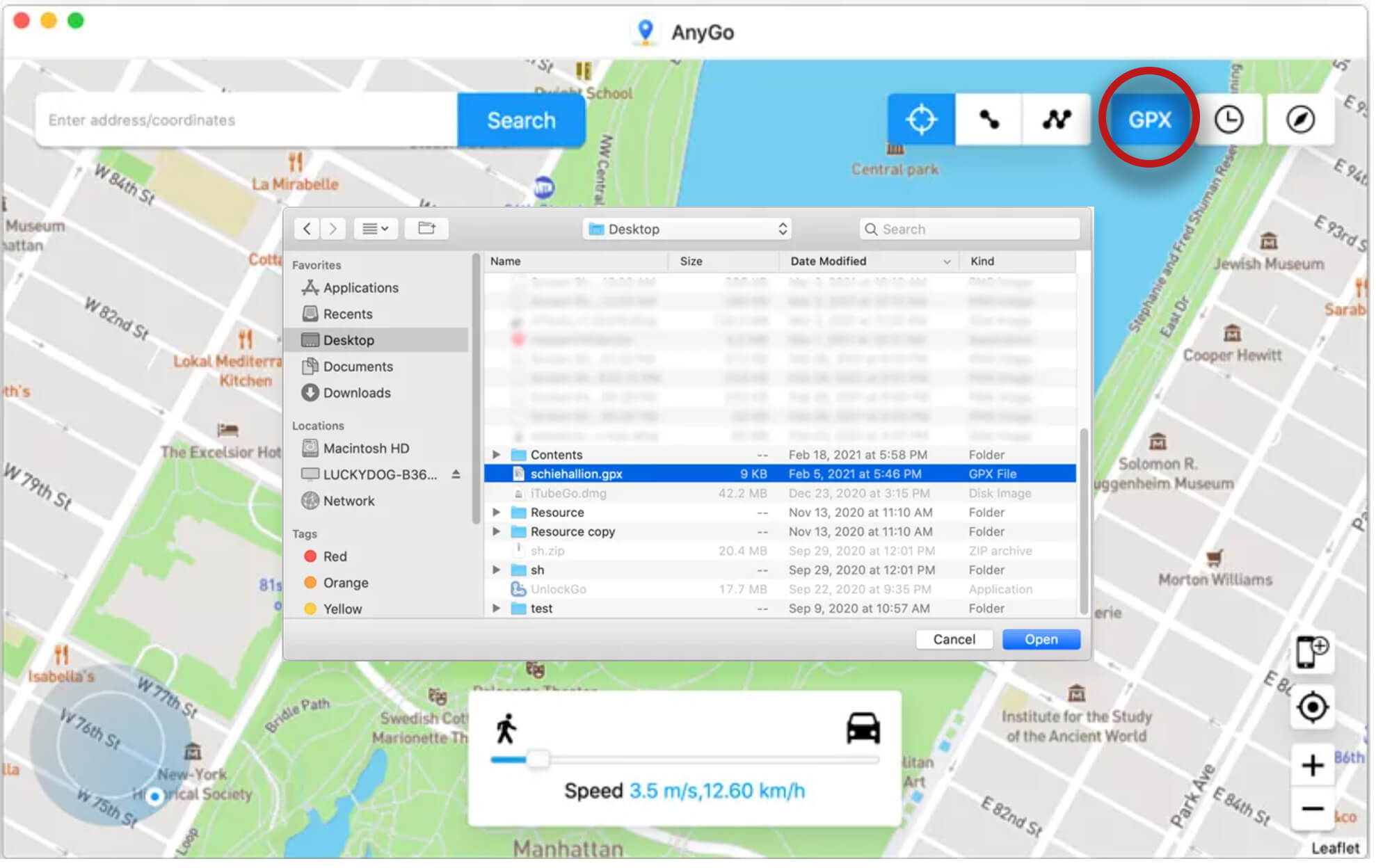Select Documents in the Favorites sidebar
1376x868 pixels.
pos(360,368)
